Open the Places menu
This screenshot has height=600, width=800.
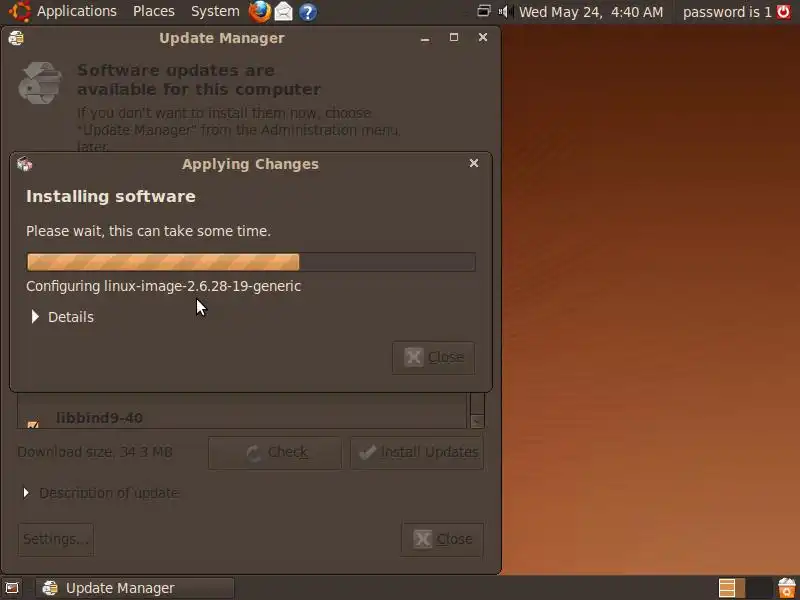pyautogui.click(x=154, y=11)
